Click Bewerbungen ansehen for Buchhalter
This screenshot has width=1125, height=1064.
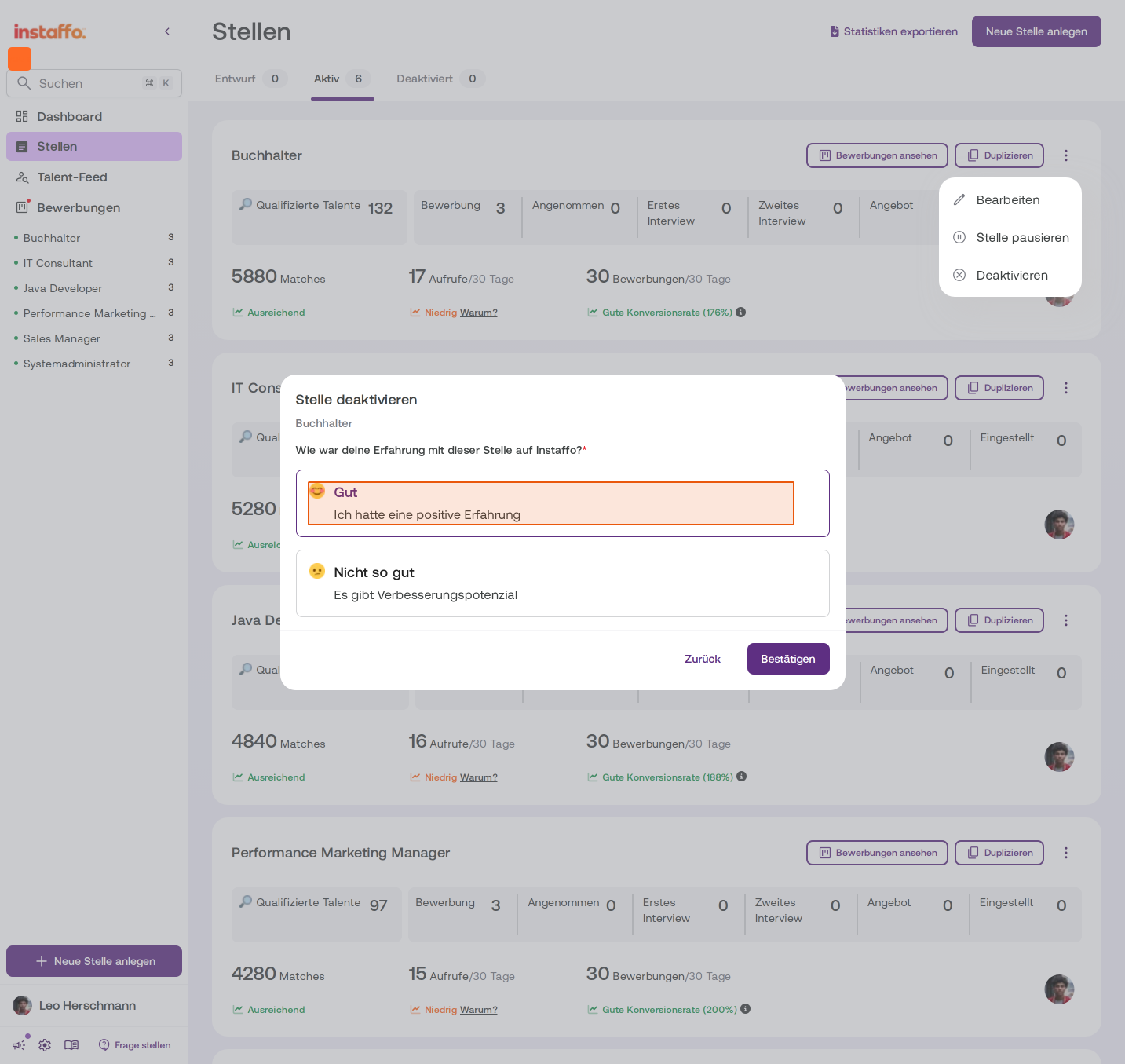877,155
